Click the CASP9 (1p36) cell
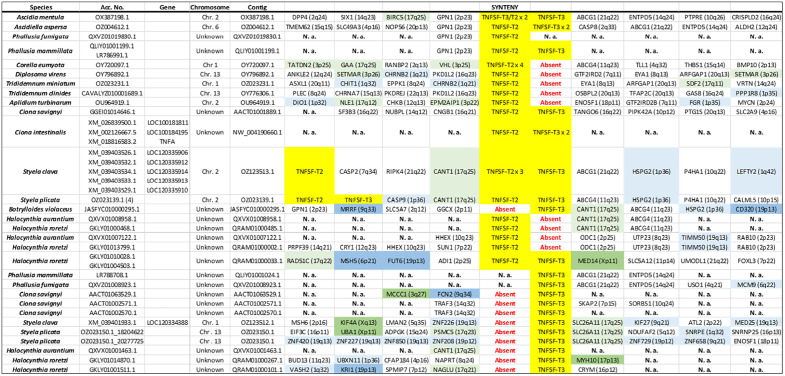The width and height of the screenshot is (785, 376). click(x=406, y=200)
